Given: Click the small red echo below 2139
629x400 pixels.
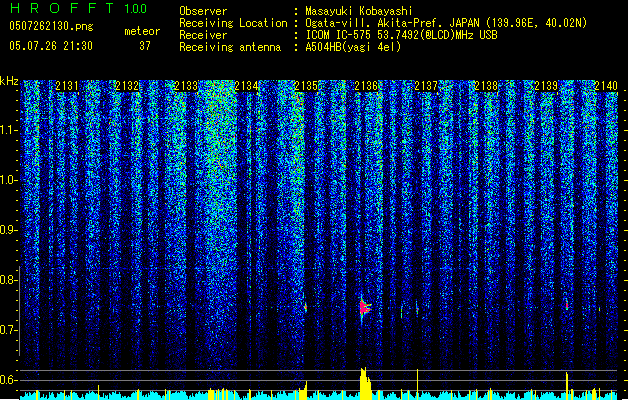Looking at the screenshot, I should (567, 305).
